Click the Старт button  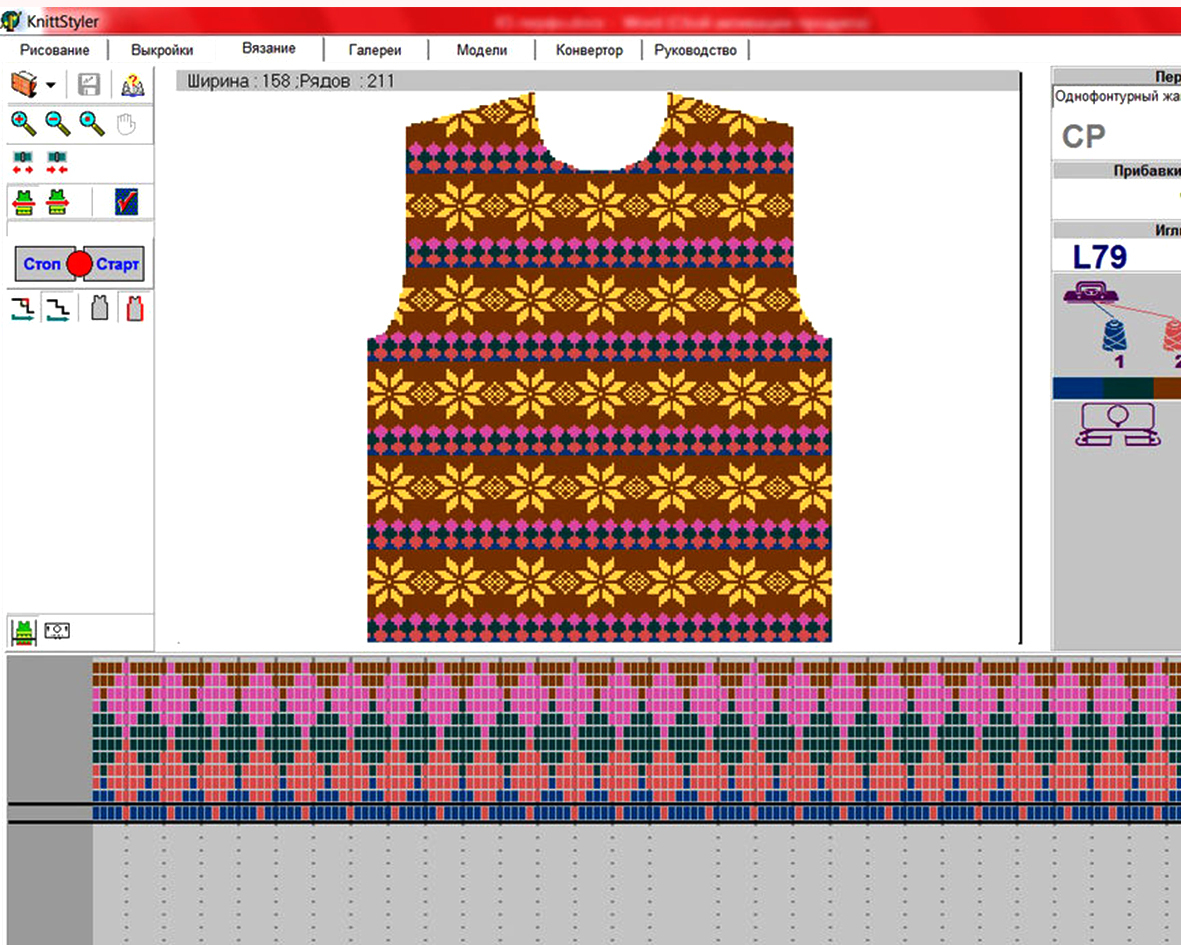coord(117,264)
